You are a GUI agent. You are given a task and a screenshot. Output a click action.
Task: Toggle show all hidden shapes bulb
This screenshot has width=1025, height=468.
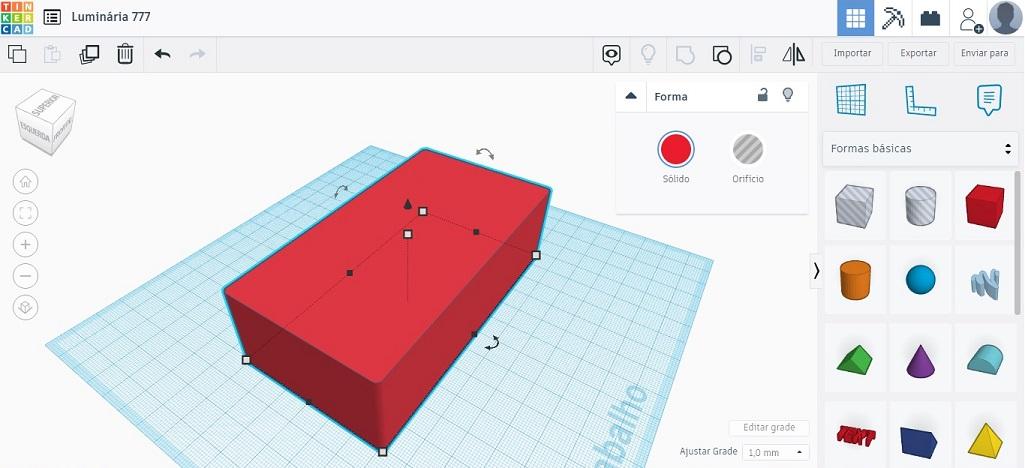coord(648,54)
